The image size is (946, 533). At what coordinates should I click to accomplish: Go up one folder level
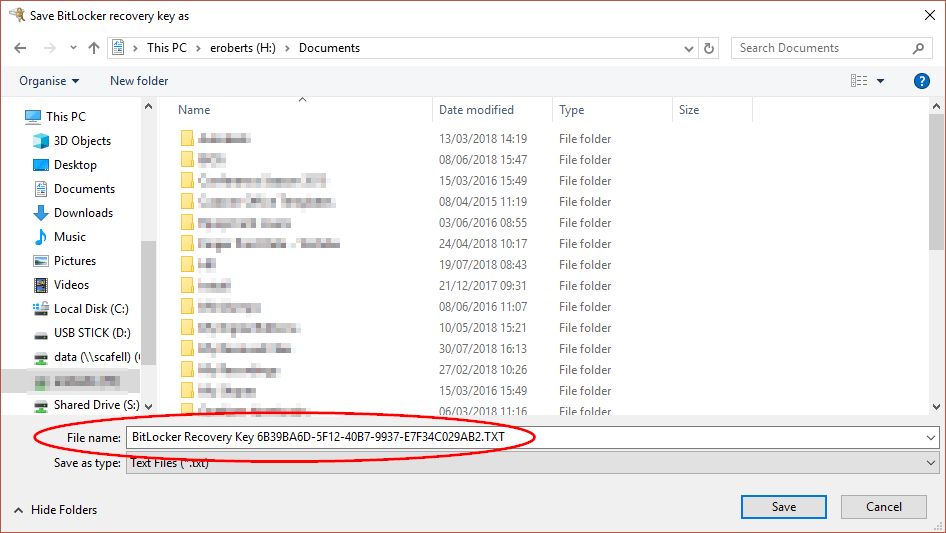tap(94, 48)
